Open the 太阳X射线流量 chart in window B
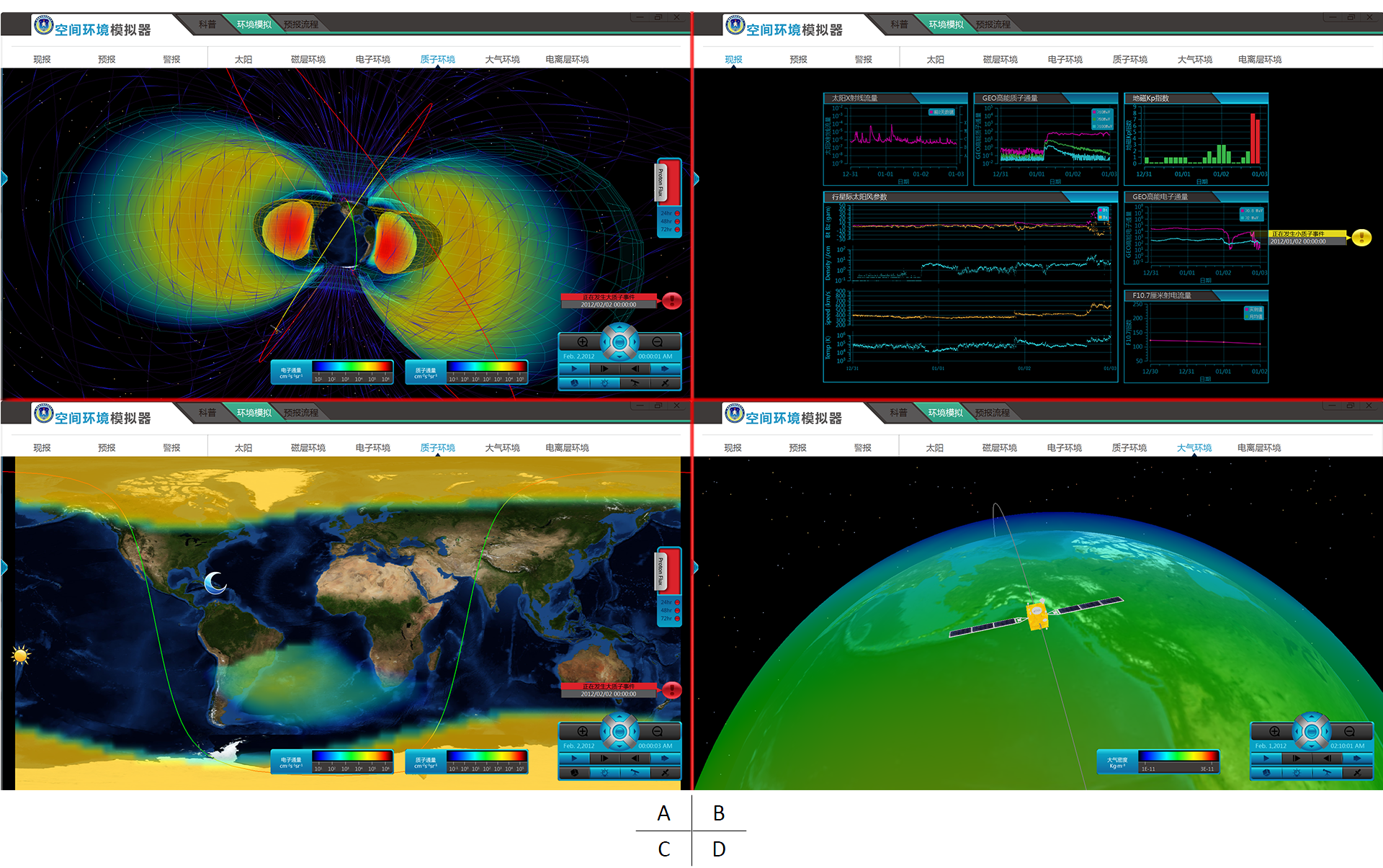Image resolution: width=1383 pixels, height=868 pixels. click(x=895, y=139)
